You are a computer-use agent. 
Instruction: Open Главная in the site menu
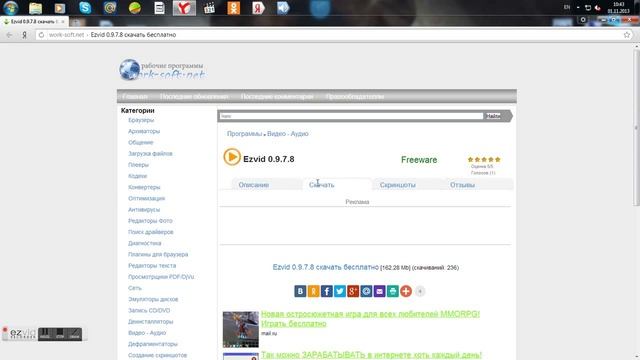[135, 97]
